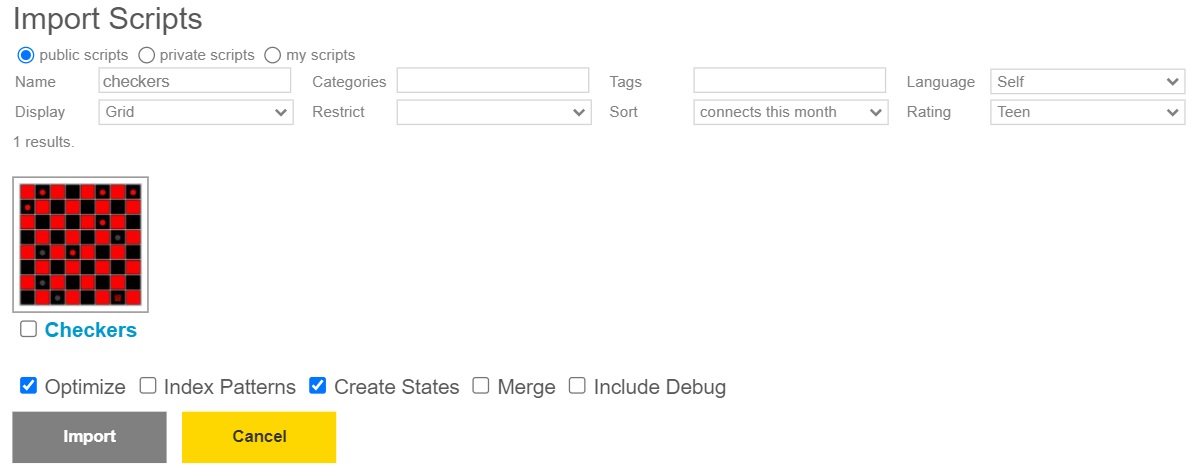Change the Sort by connects this month
This screenshot has width=1194, height=474.
[790, 112]
